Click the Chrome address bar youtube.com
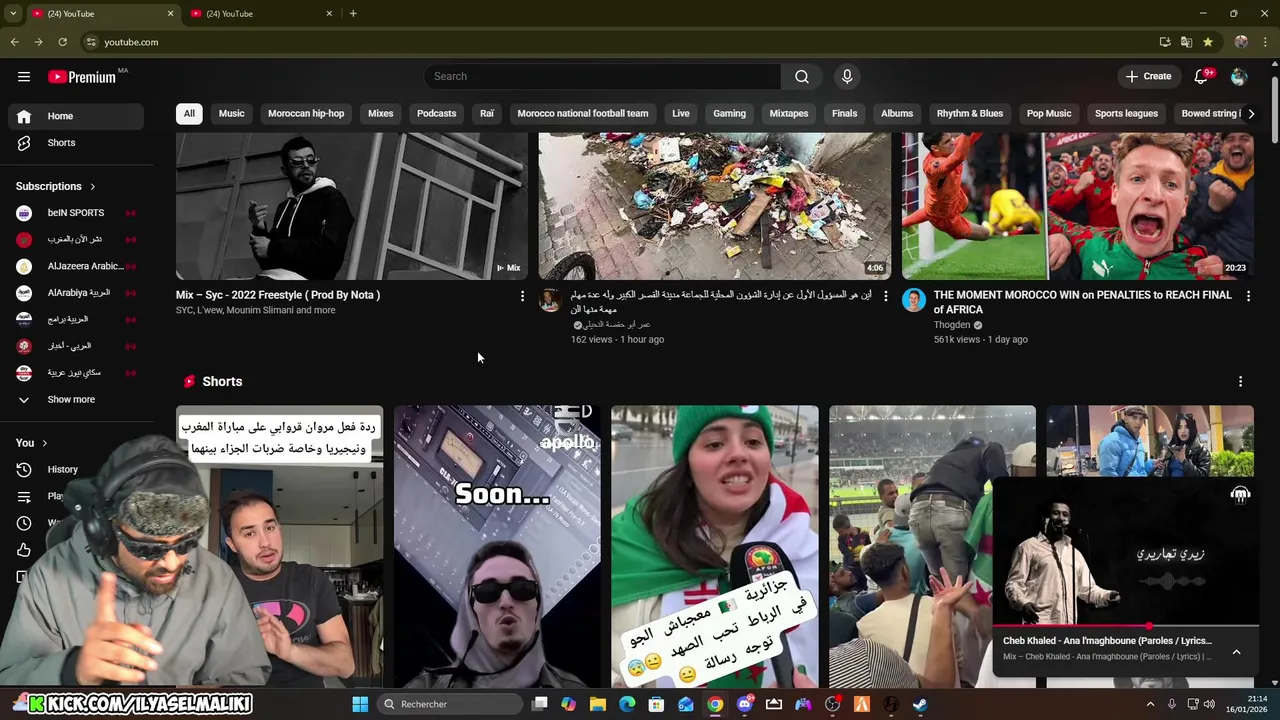This screenshot has height=720, width=1280. 131,42
